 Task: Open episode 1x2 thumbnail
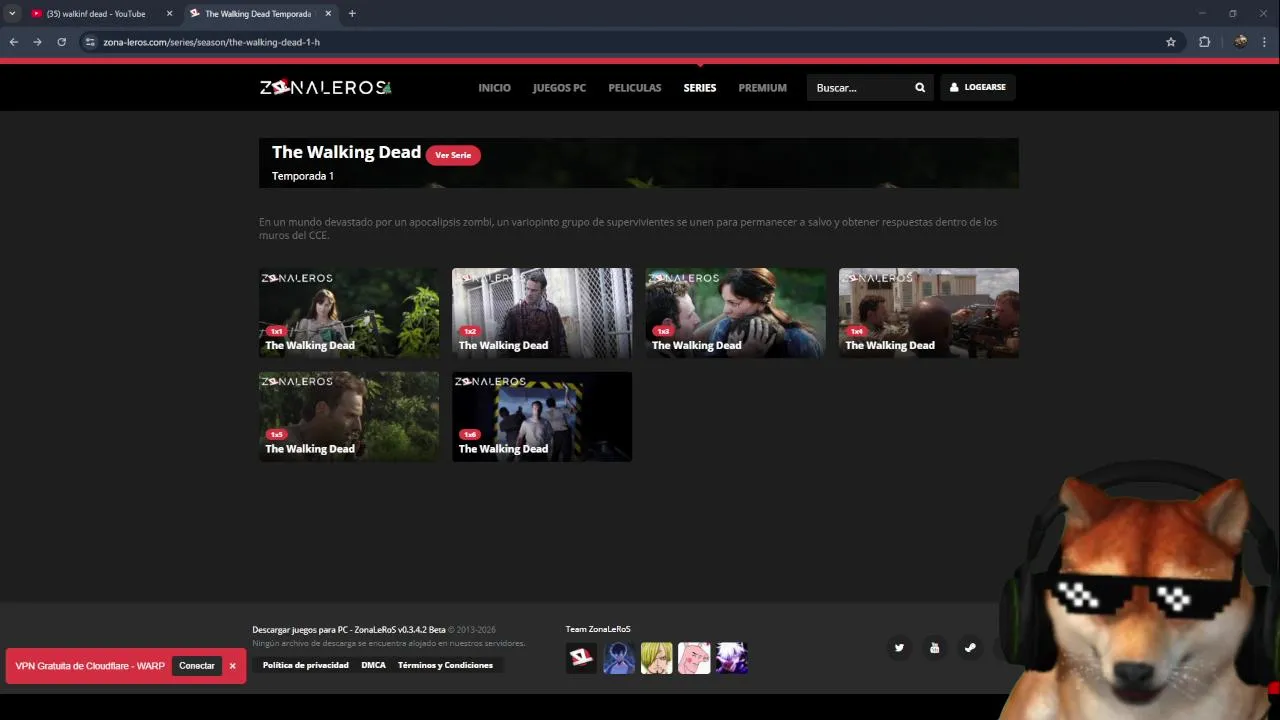(542, 313)
